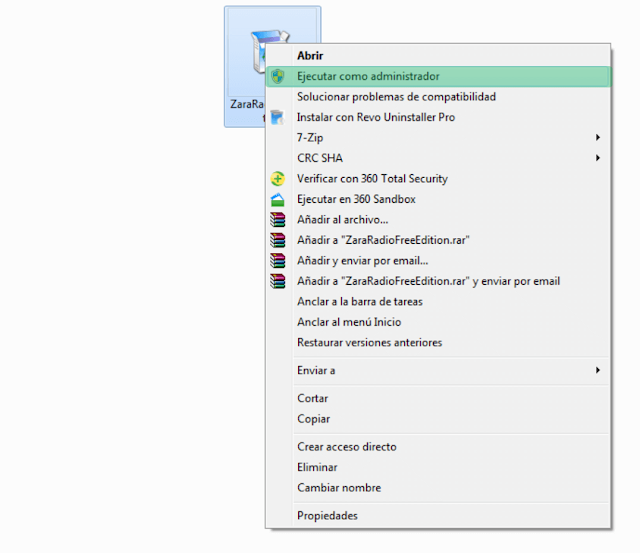Choose Cortar from the menu
The width and height of the screenshot is (640, 553).
(438, 398)
